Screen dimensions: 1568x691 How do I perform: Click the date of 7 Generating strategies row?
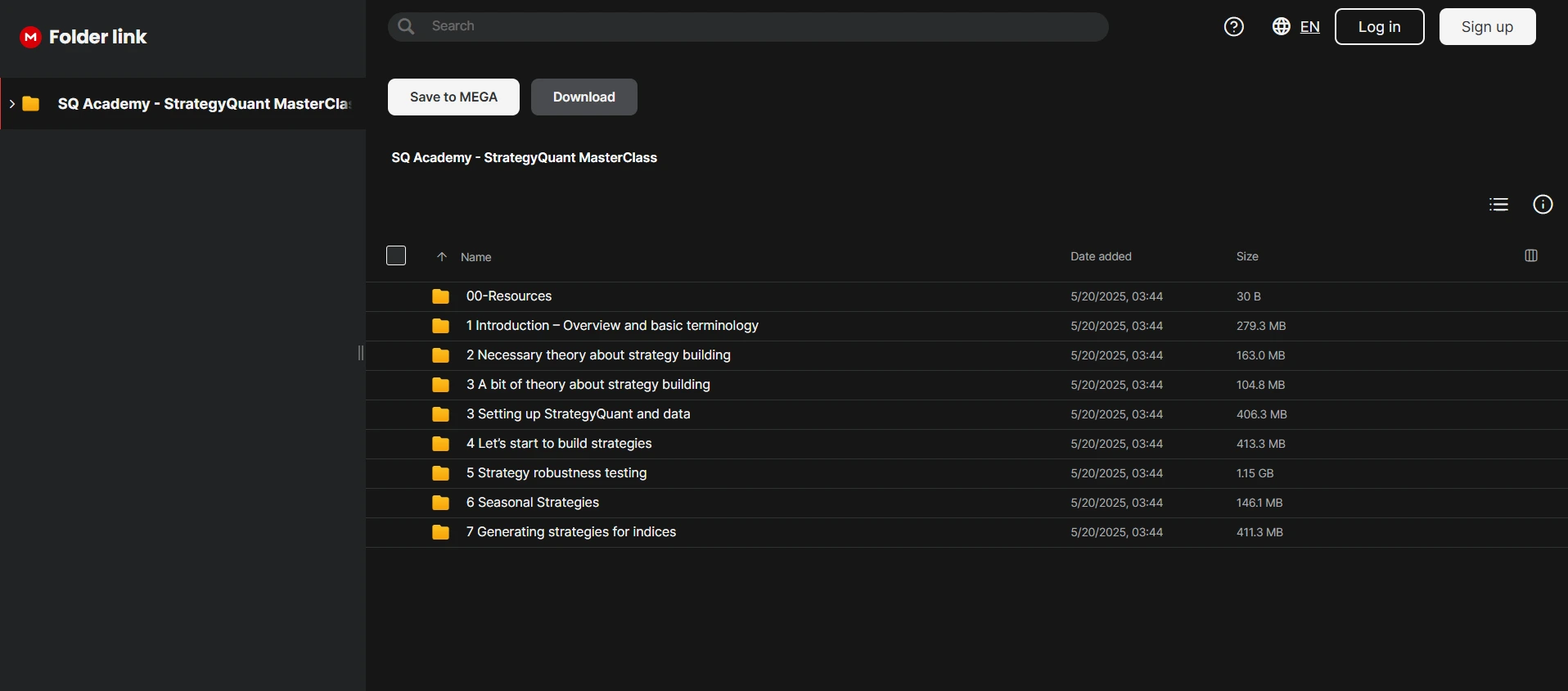pyautogui.click(x=1116, y=532)
